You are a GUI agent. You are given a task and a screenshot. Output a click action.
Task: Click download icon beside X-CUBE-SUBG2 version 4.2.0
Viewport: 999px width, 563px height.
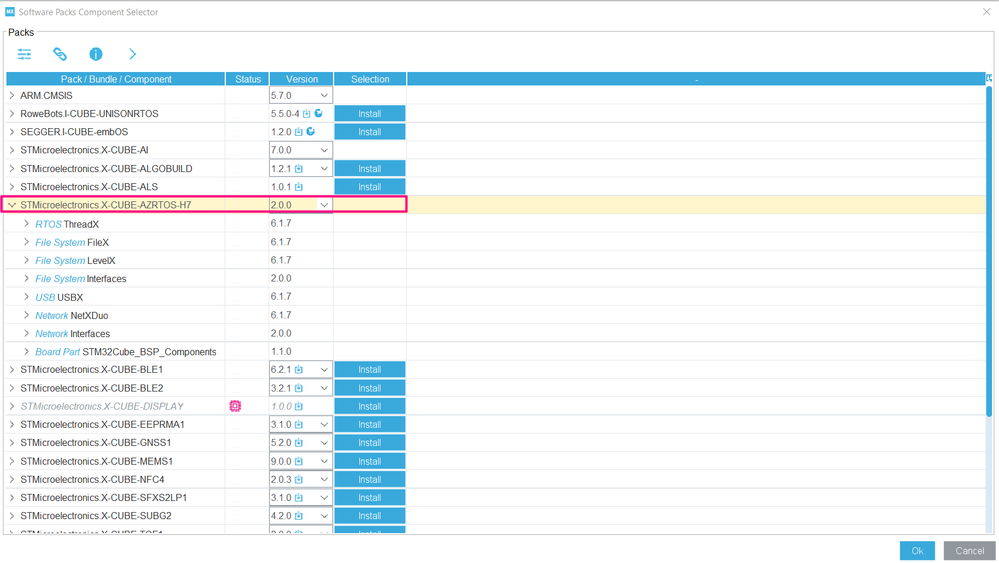coord(298,516)
